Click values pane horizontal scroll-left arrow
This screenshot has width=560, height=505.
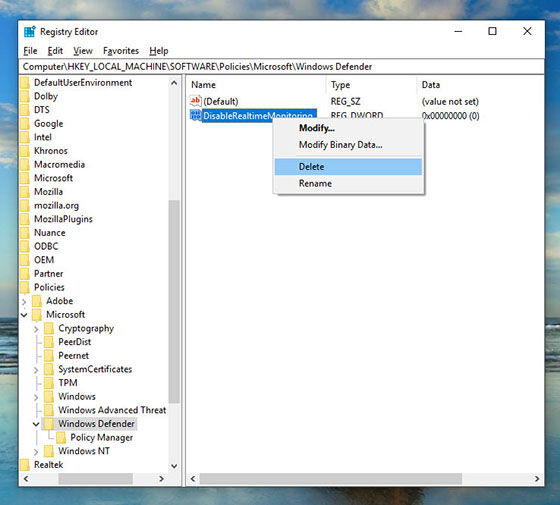pyautogui.click(x=193, y=479)
